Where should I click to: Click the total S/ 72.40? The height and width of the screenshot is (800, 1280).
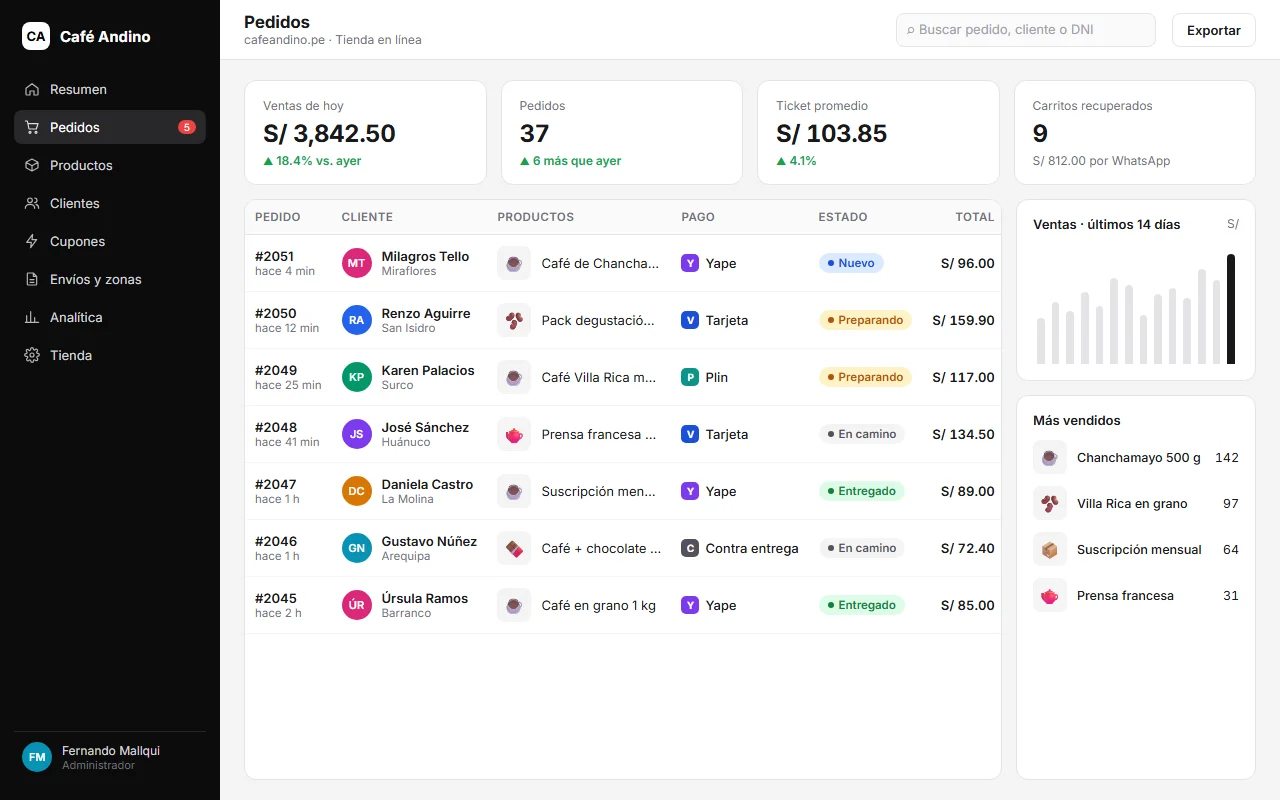click(x=968, y=548)
